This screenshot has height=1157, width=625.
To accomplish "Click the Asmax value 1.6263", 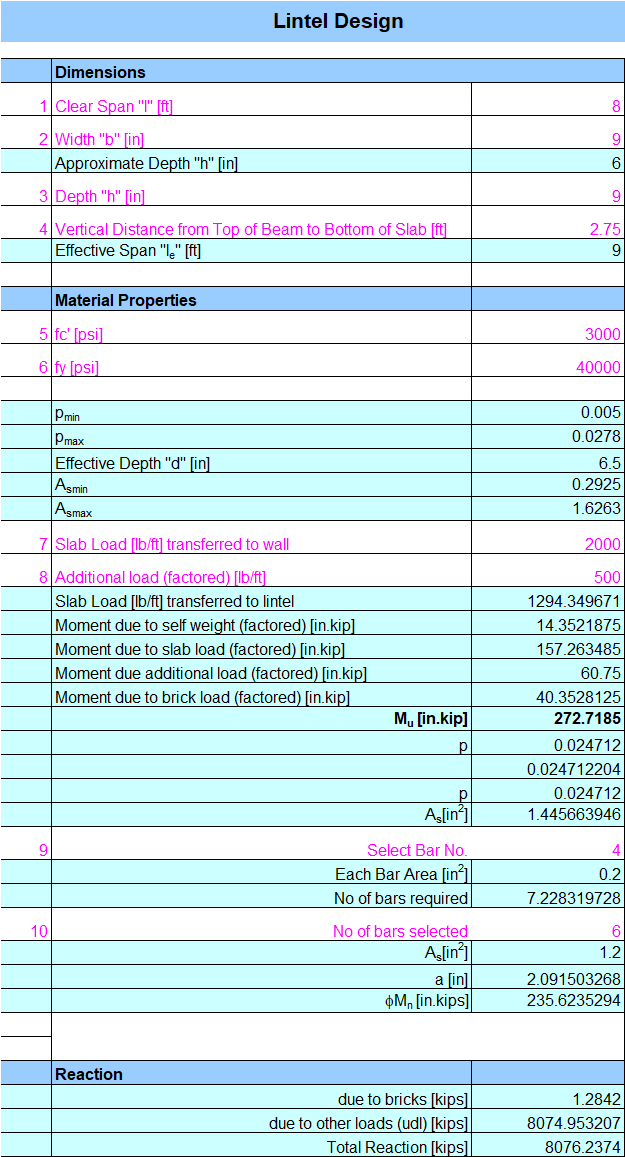I will (548, 509).
